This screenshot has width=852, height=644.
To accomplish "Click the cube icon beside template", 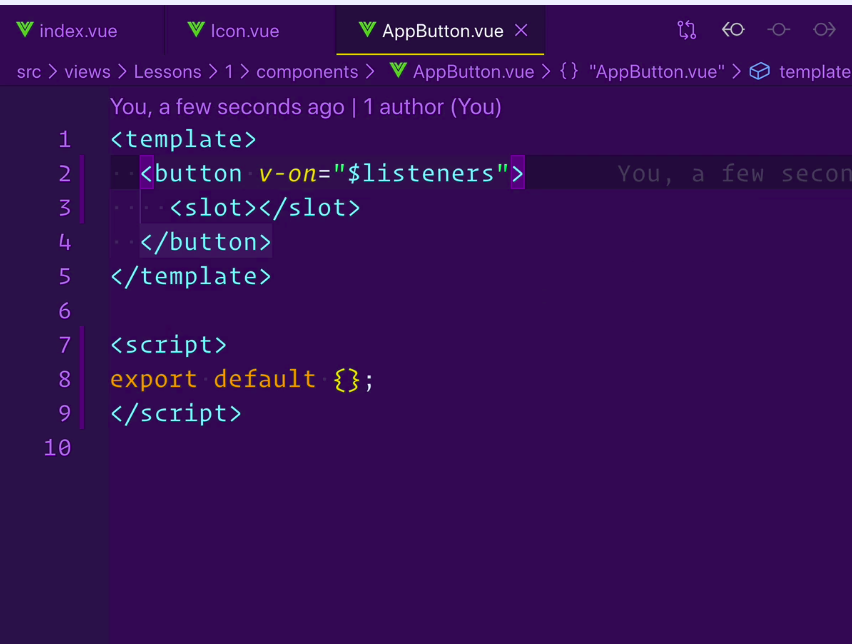I will (x=760, y=71).
